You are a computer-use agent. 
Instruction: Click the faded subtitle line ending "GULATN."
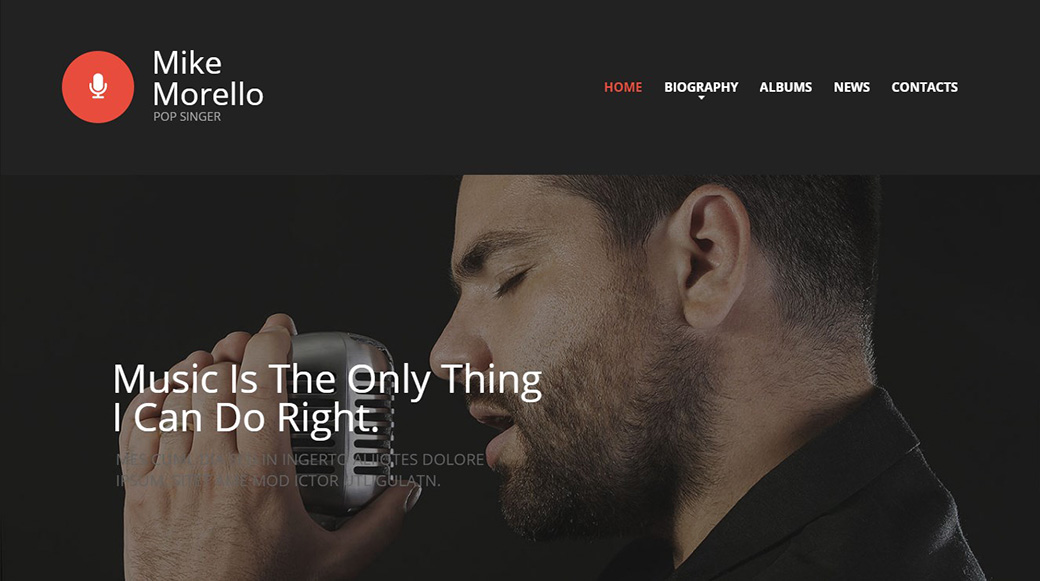pyautogui.click(x=278, y=480)
